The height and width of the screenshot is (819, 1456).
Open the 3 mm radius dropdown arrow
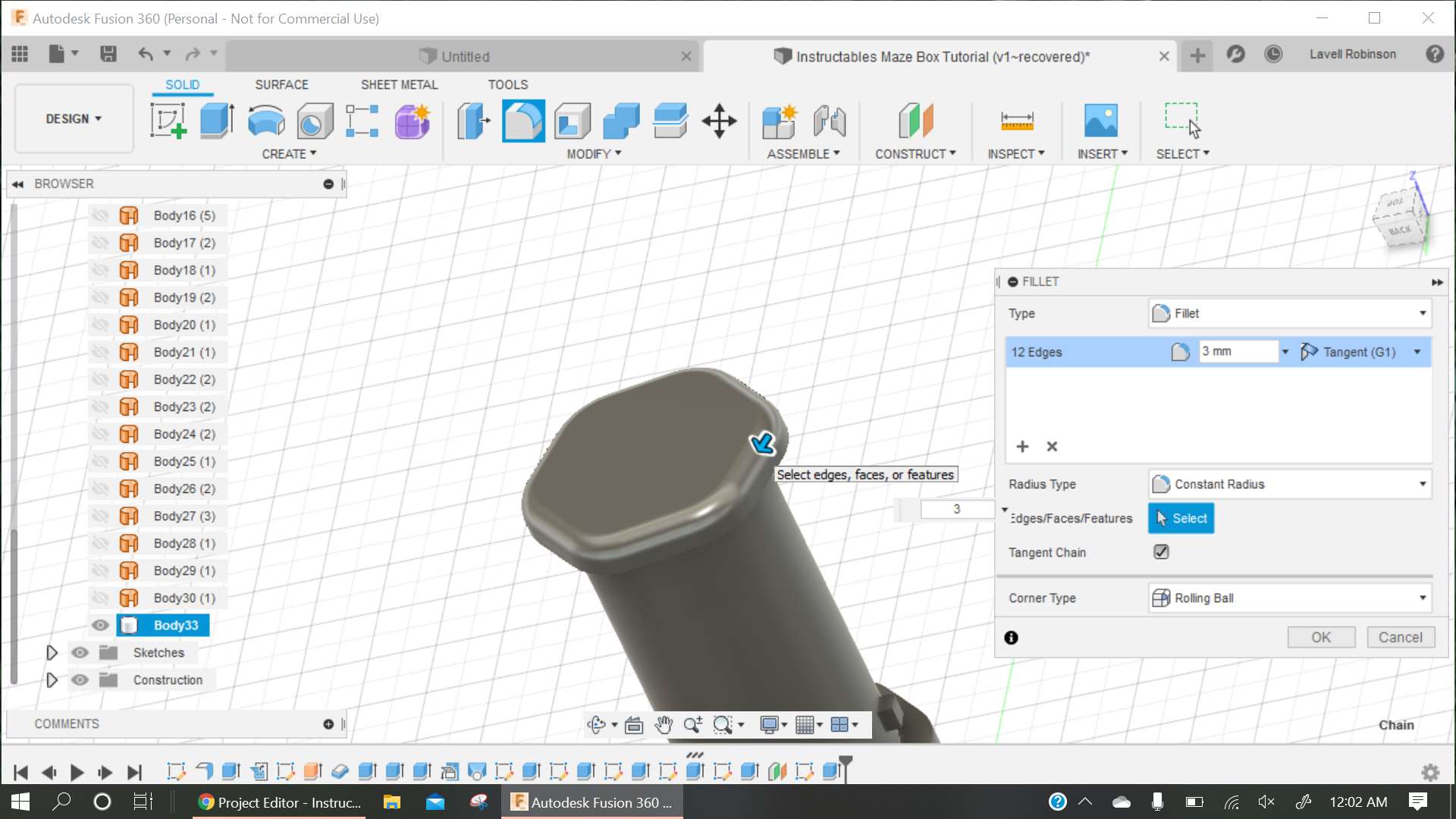pos(1285,352)
